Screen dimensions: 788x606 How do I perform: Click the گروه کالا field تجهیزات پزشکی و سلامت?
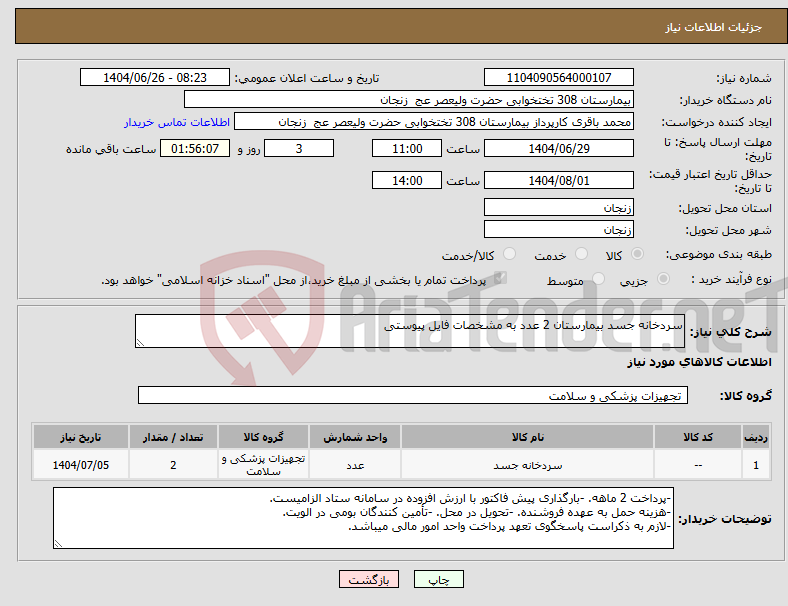coord(413,395)
